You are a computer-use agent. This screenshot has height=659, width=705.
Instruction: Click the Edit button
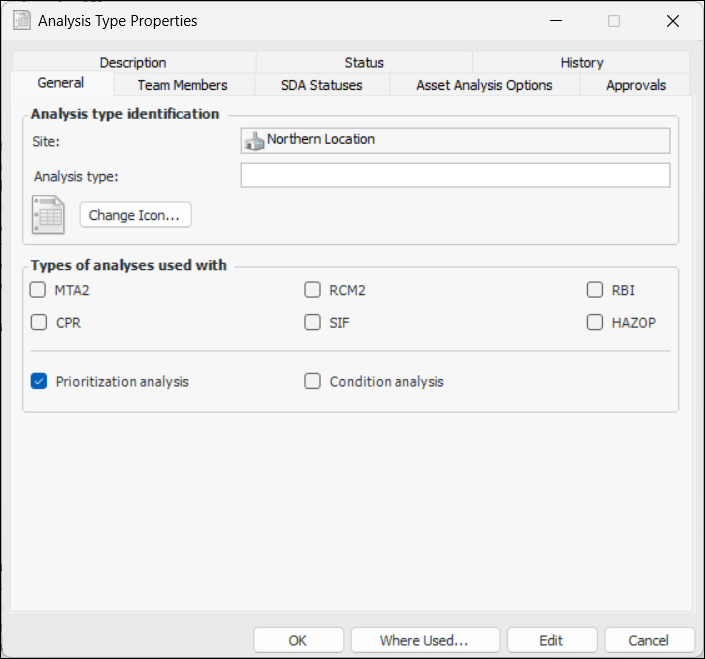point(551,640)
